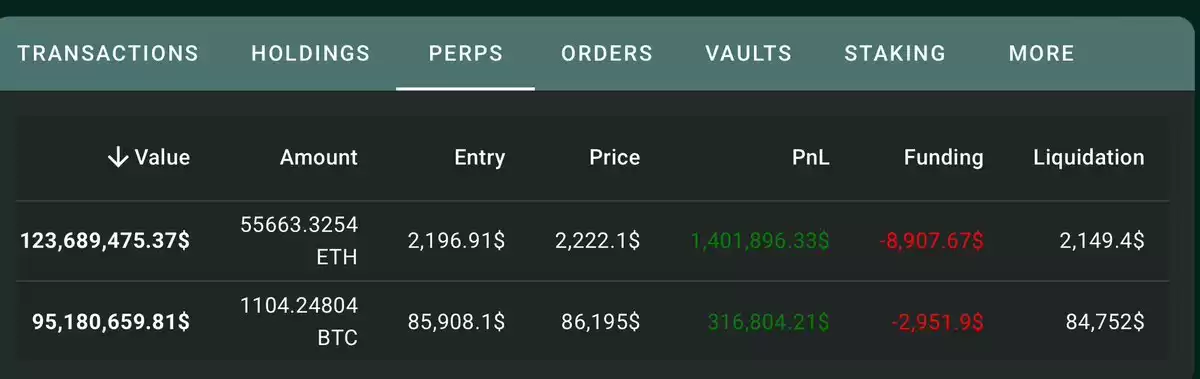Sort by the Funding column header

(x=944, y=157)
